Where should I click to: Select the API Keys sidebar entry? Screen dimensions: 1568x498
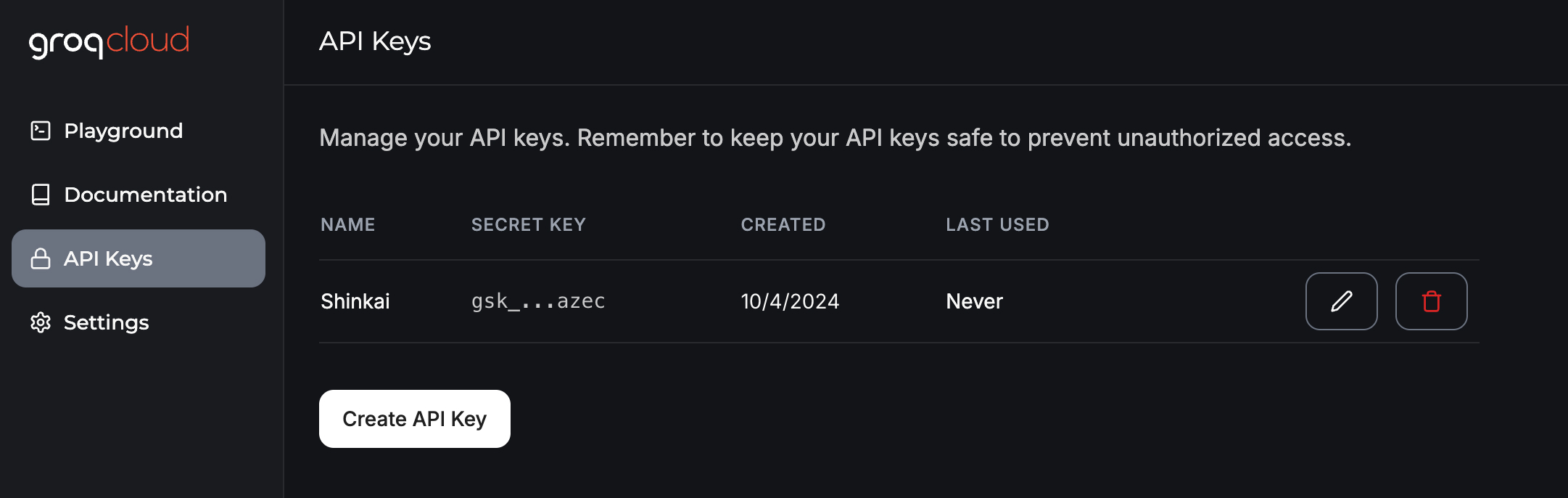(x=109, y=258)
